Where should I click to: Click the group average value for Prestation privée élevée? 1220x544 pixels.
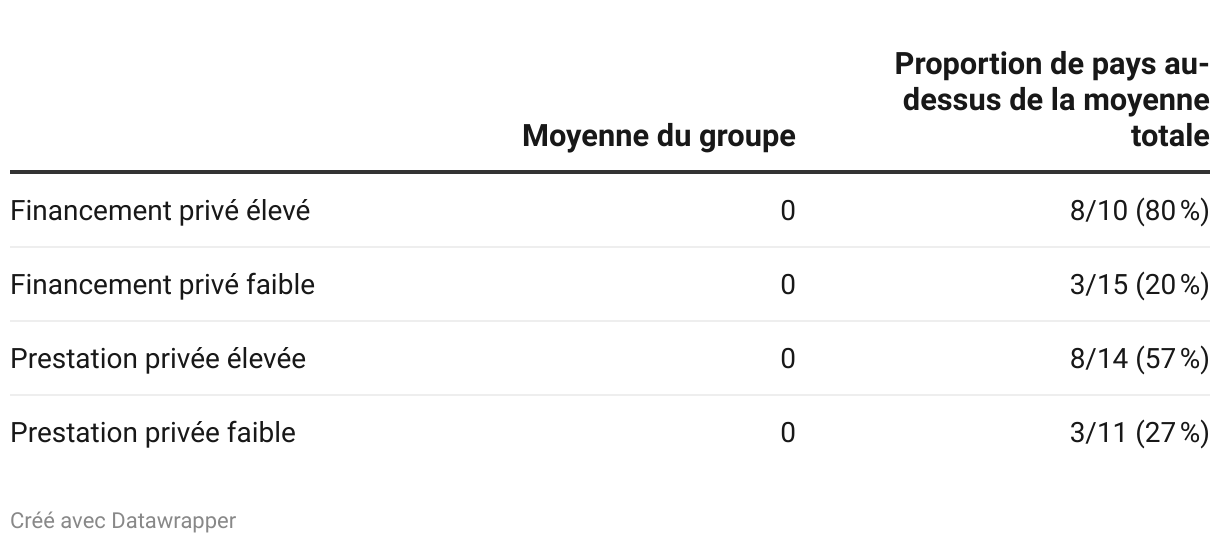pos(788,358)
